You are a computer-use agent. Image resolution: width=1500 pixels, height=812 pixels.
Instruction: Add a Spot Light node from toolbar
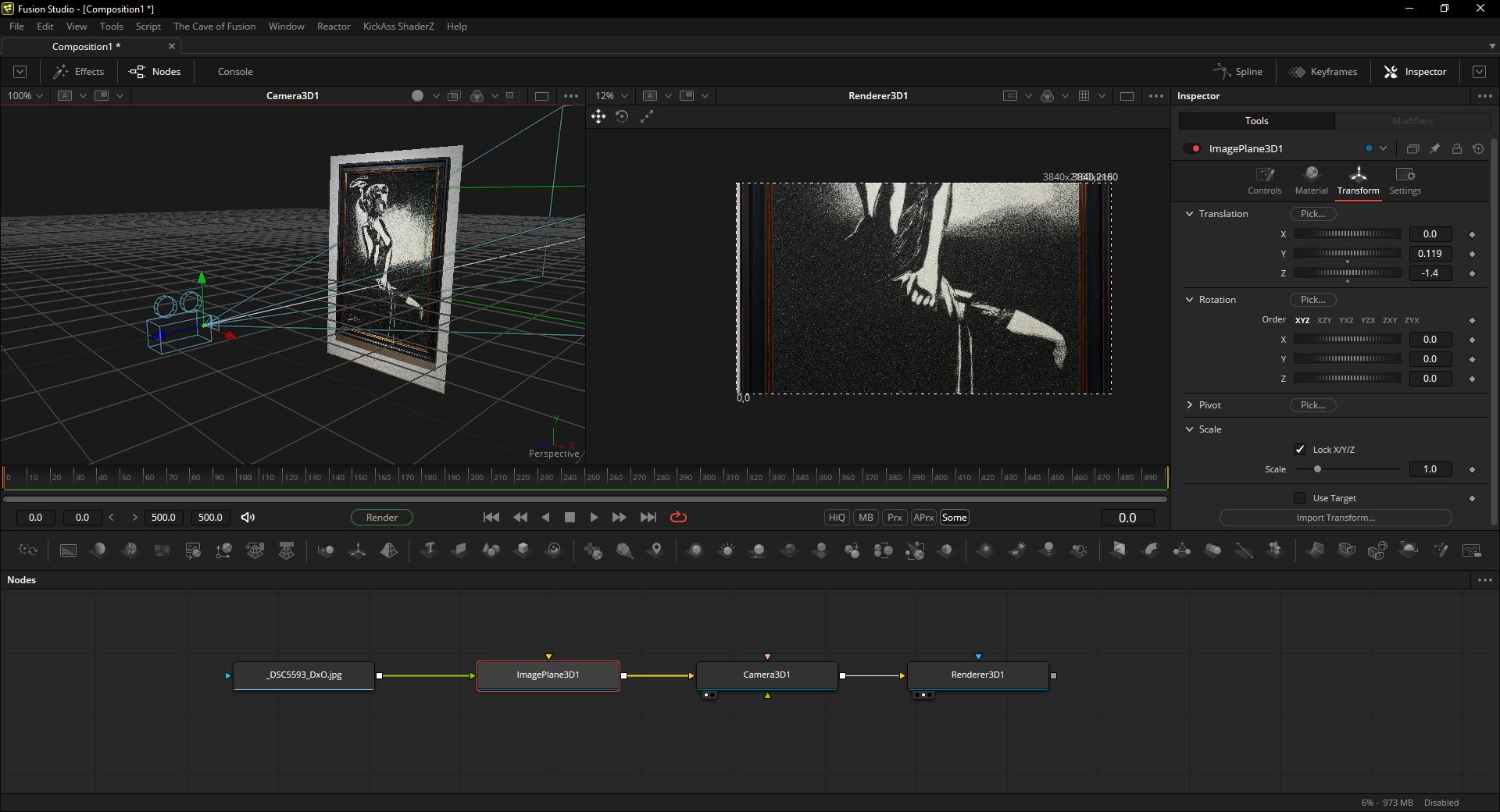tap(1080, 550)
